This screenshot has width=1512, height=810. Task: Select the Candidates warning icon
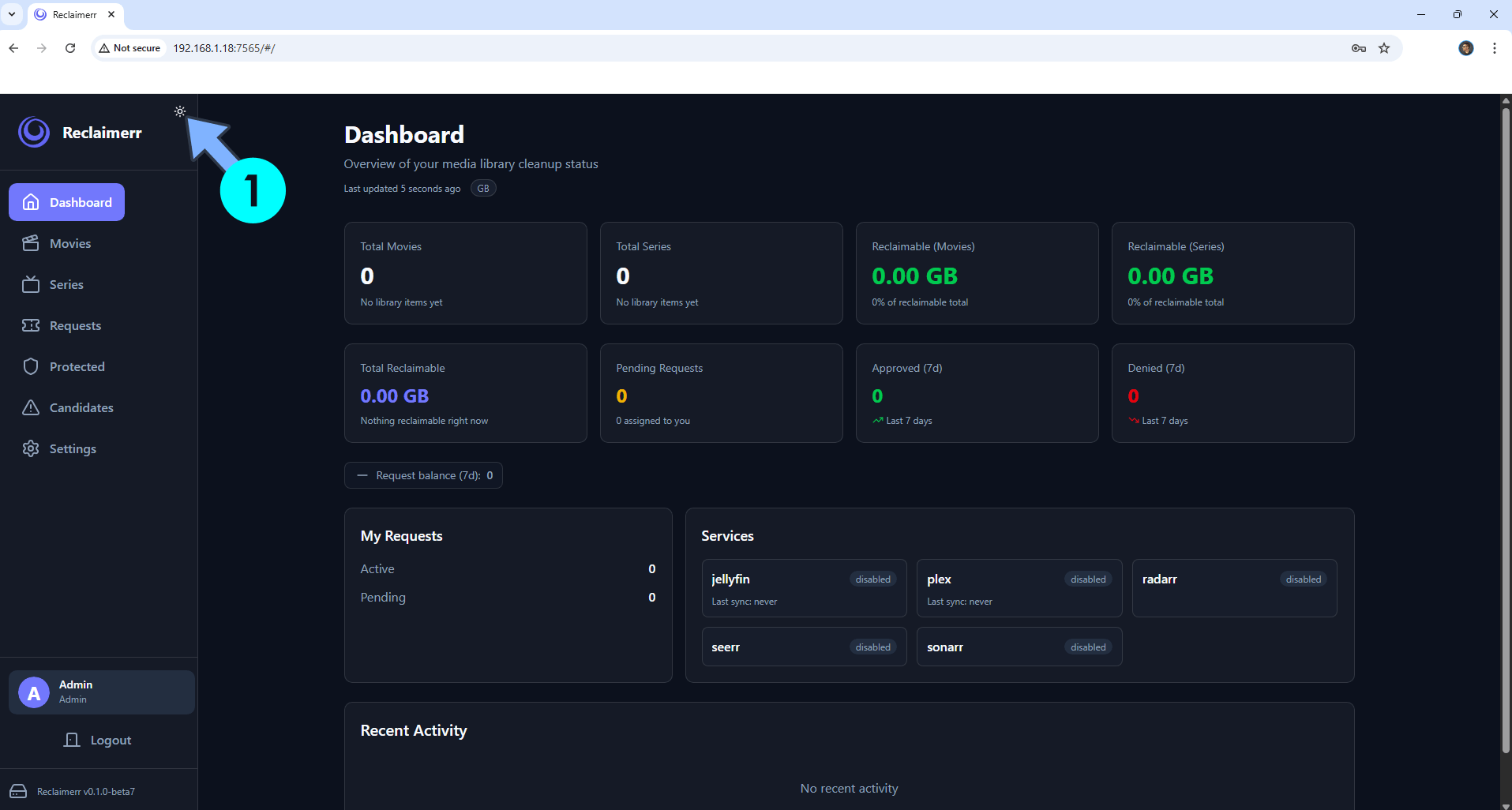(32, 407)
